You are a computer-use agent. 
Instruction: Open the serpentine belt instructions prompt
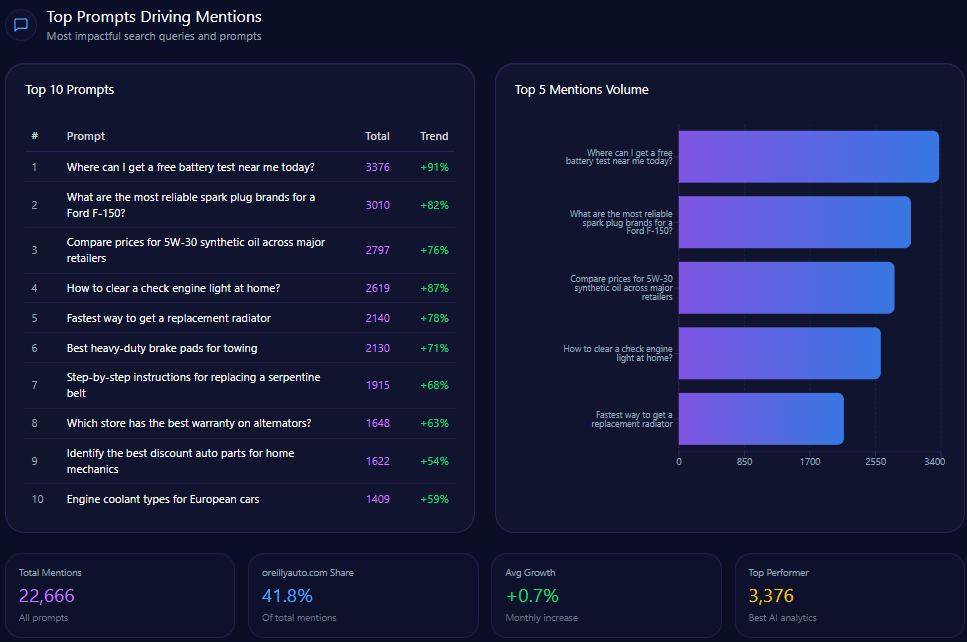(193, 385)
